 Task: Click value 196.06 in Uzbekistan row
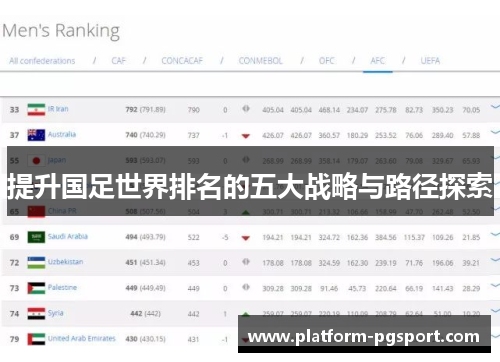point(443,263)
